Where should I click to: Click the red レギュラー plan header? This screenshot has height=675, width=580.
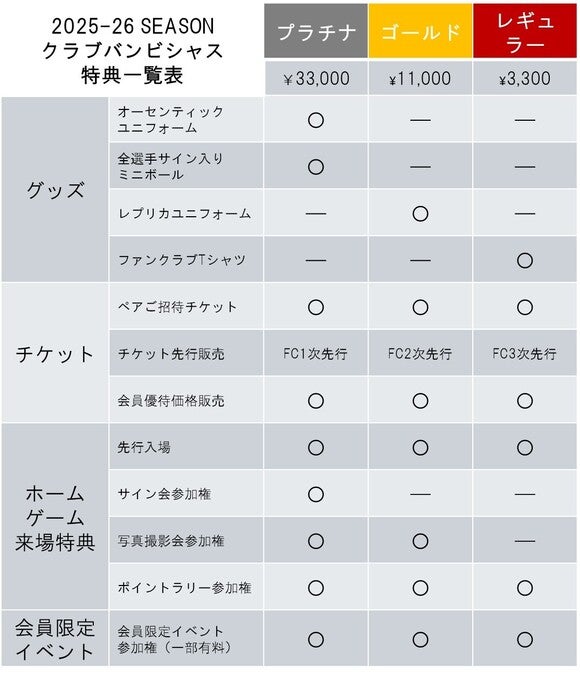tap(524, 31)
